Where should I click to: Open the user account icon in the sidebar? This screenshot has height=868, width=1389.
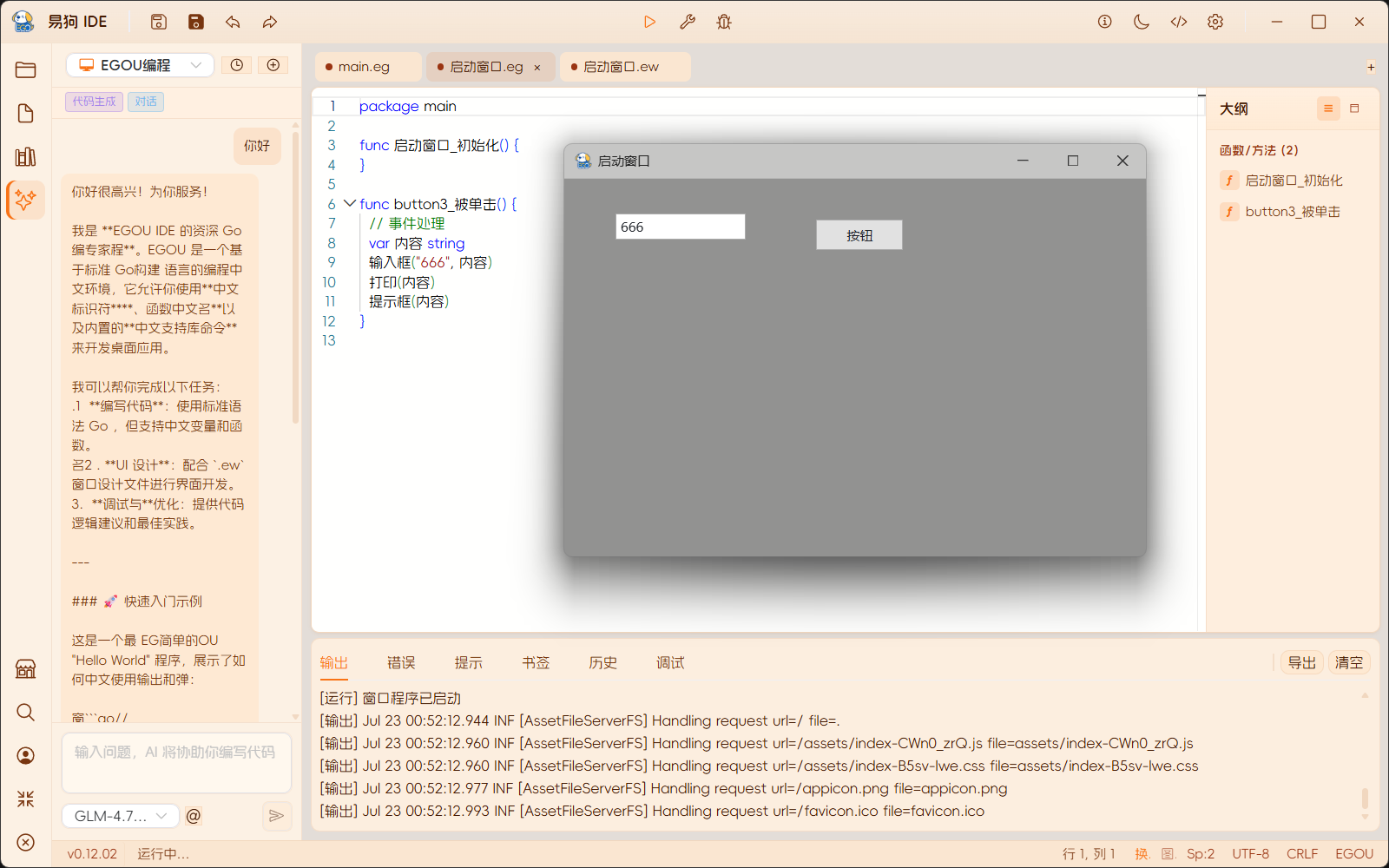25,756
